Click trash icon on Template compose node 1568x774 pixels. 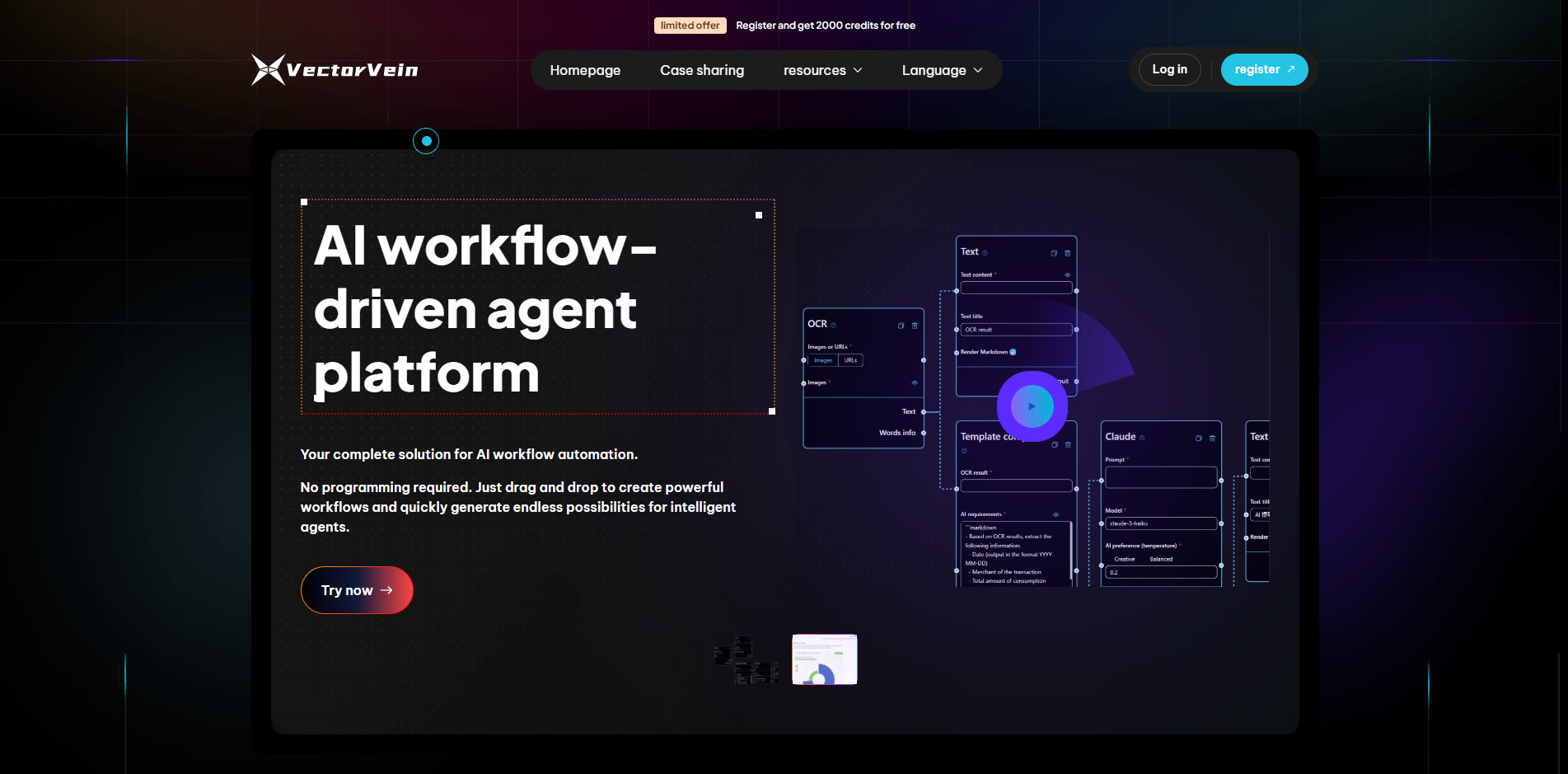point(1068,445)
